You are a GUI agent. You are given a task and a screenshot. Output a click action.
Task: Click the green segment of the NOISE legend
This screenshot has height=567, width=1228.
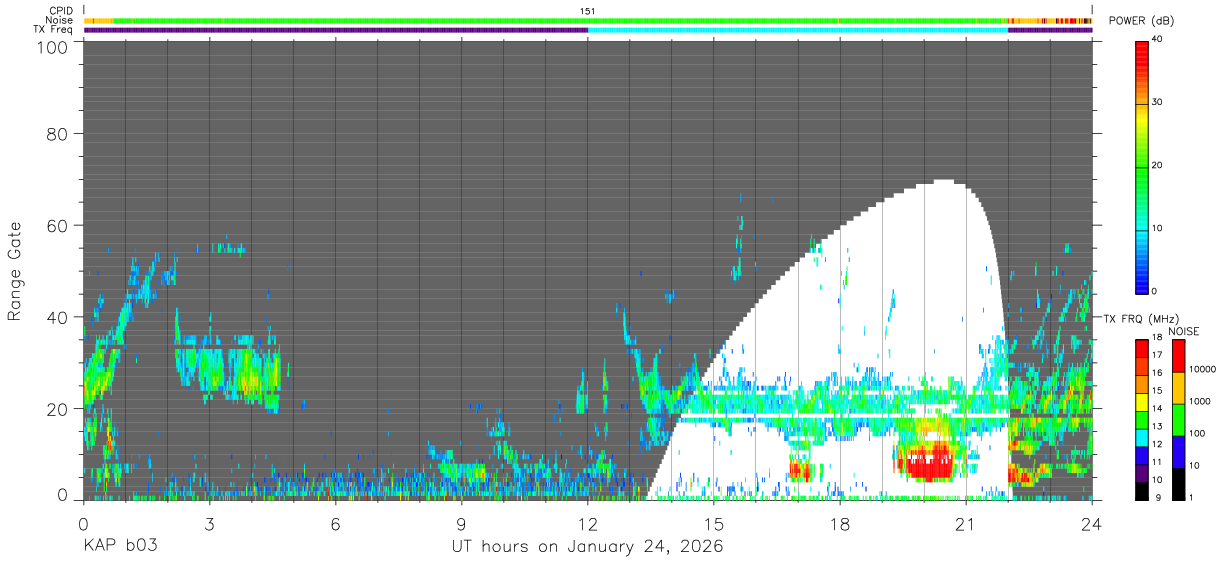coord(1178,419)
